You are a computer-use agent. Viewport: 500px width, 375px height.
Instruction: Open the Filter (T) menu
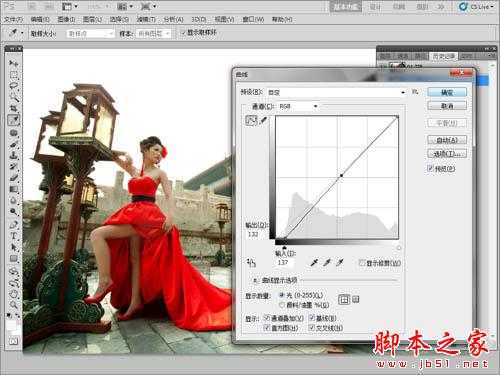(x=146, y=20)
